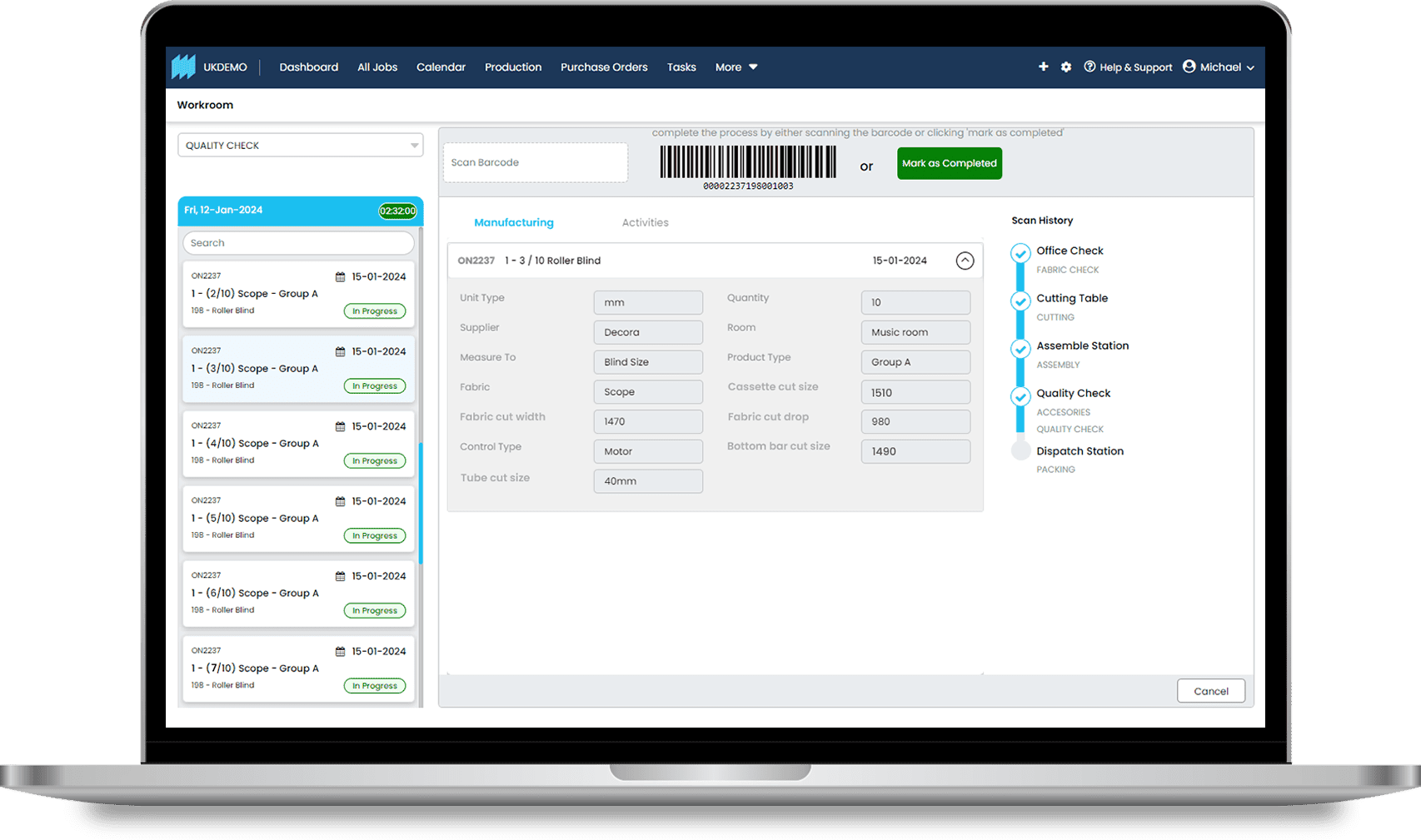The image size is (1421, 840).
Task: Click the Quality Check checkmark in Scan History
Action: [x=1020, y=396]
